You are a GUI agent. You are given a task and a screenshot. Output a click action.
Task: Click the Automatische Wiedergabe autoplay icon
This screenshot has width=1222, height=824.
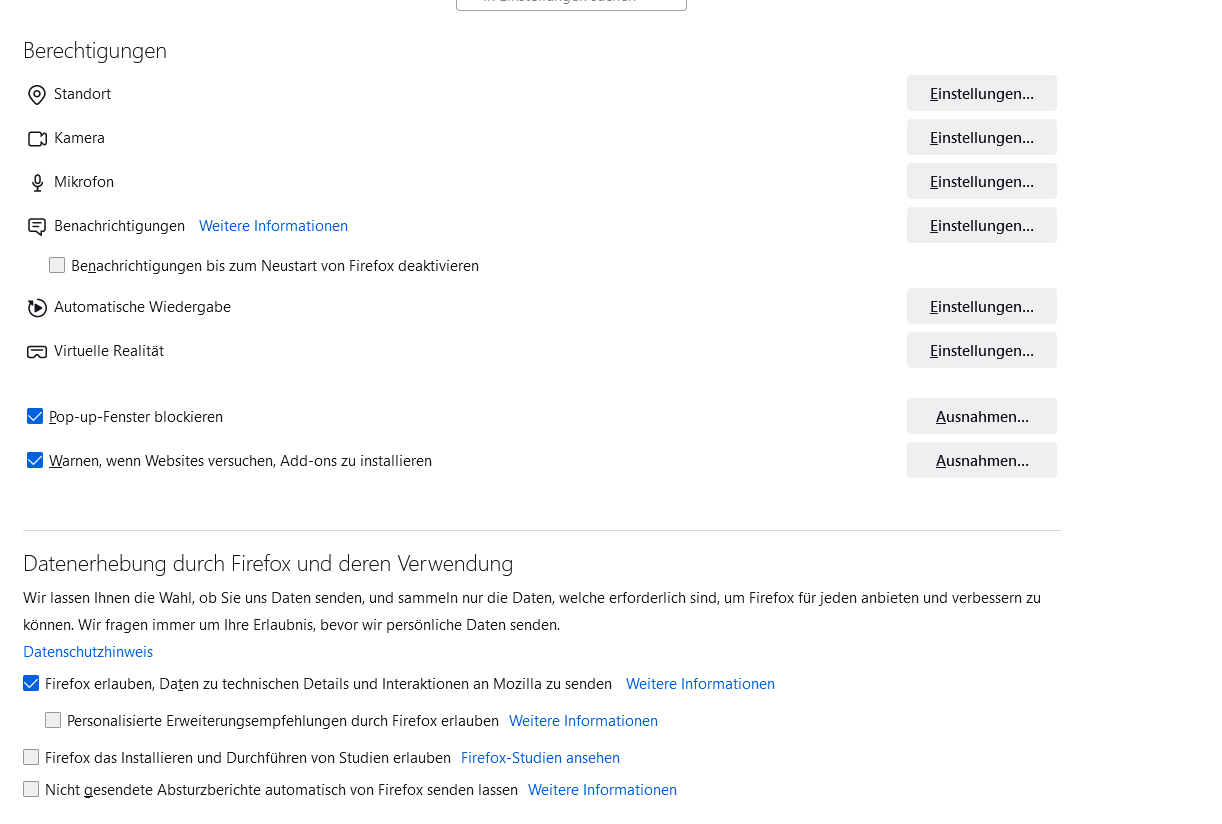coord(38,308)
